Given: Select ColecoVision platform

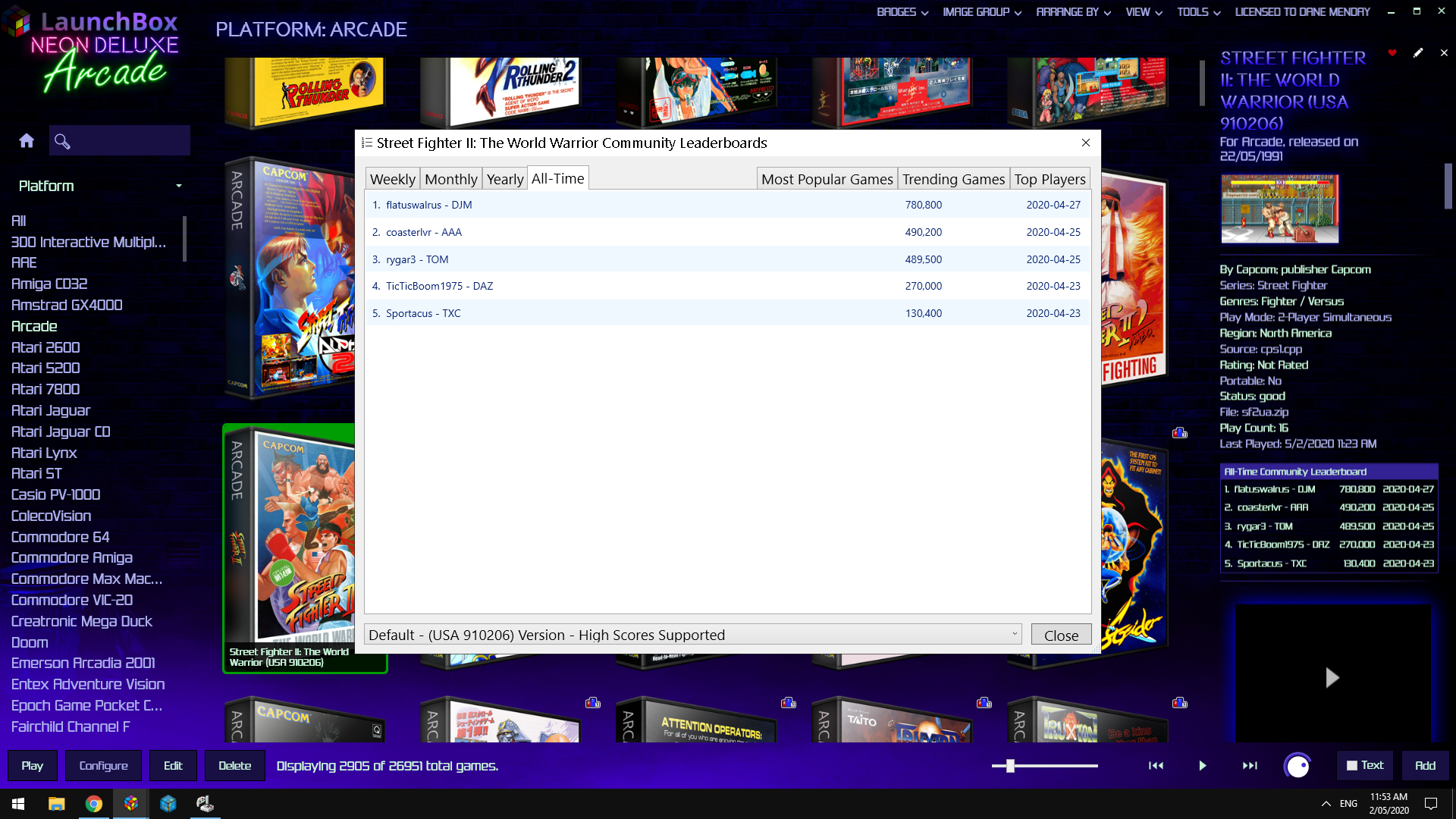Looking at the screenshot, I should pos(51,516).
